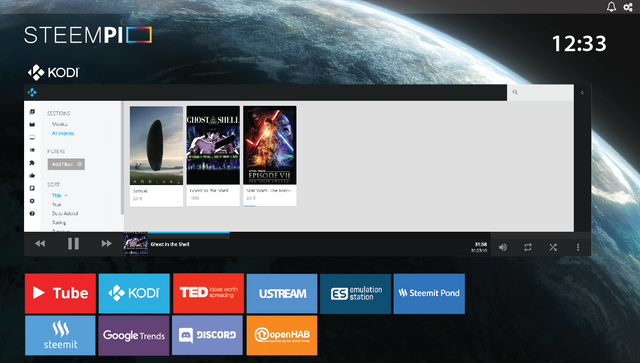This screenshot has height=363, width=640.
Task: Open the notifications bell icon
Action: pos(611,7)
